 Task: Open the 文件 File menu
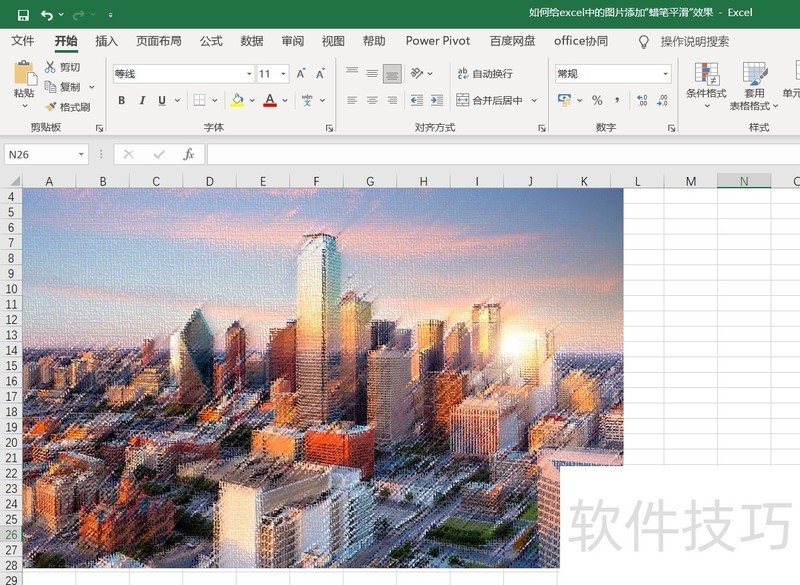[x=24, y=42]
